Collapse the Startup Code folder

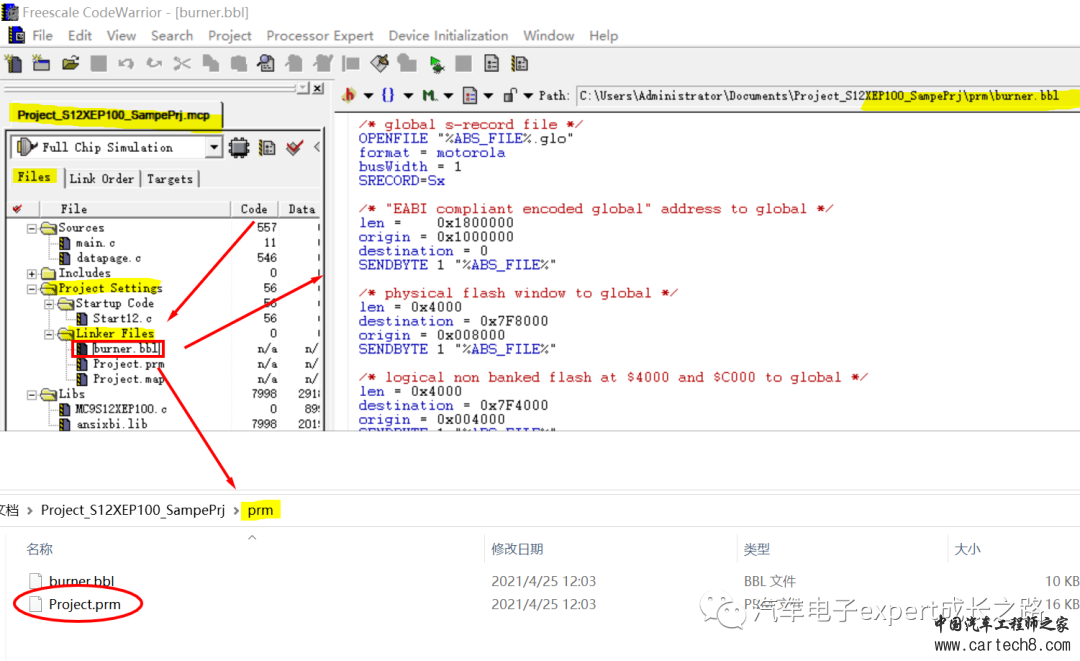(49, 304)
